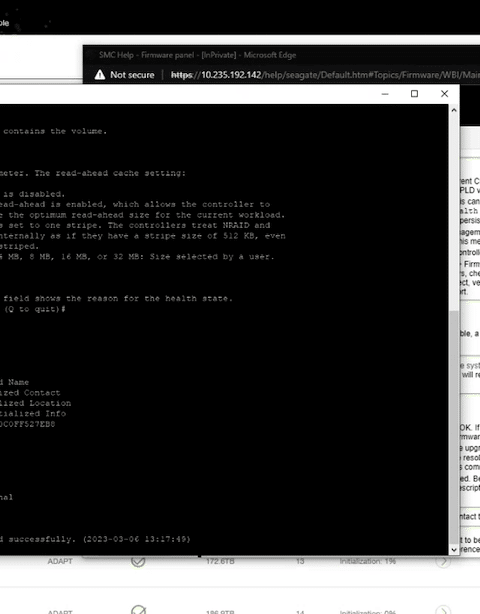480x614 pixels.
Task: Click the health checkmark icon in 186.9TB row
Action: (x=139, y=610)
